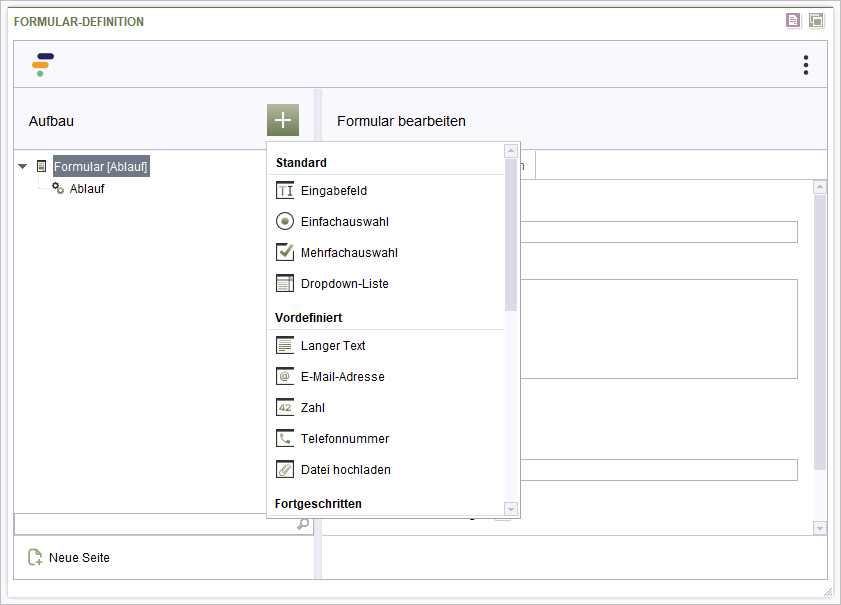The height and width of the screenshot is (605, 841).
Task: Click the Neue Seite button
Action: coord(69,558)
